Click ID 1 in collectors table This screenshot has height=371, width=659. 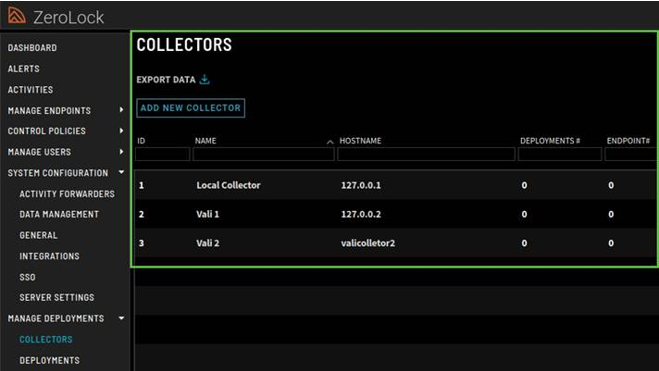pyautogui.click(x=141, y=185)
